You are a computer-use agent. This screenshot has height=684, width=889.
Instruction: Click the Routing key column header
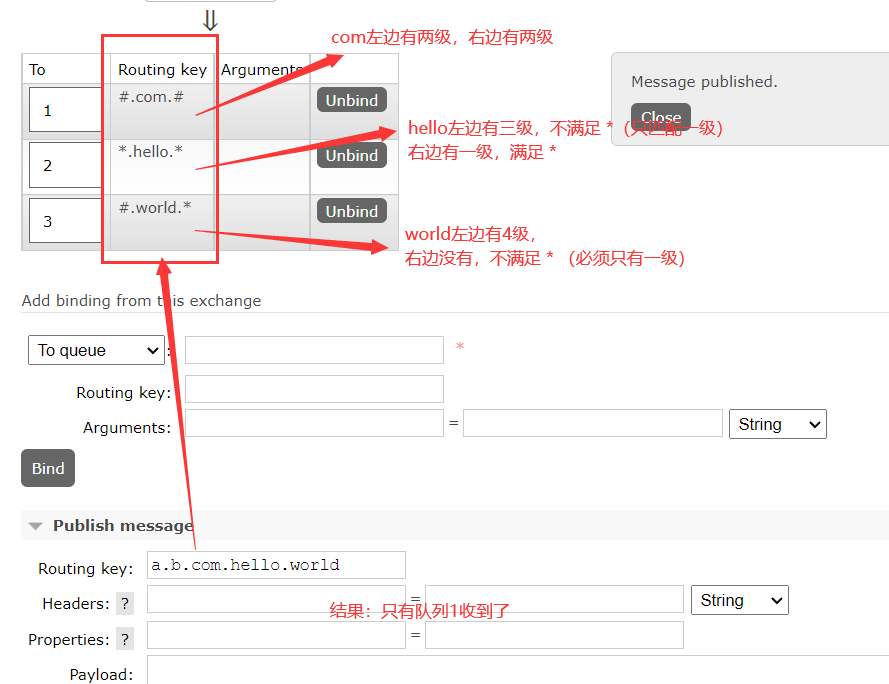click(162, 69)
